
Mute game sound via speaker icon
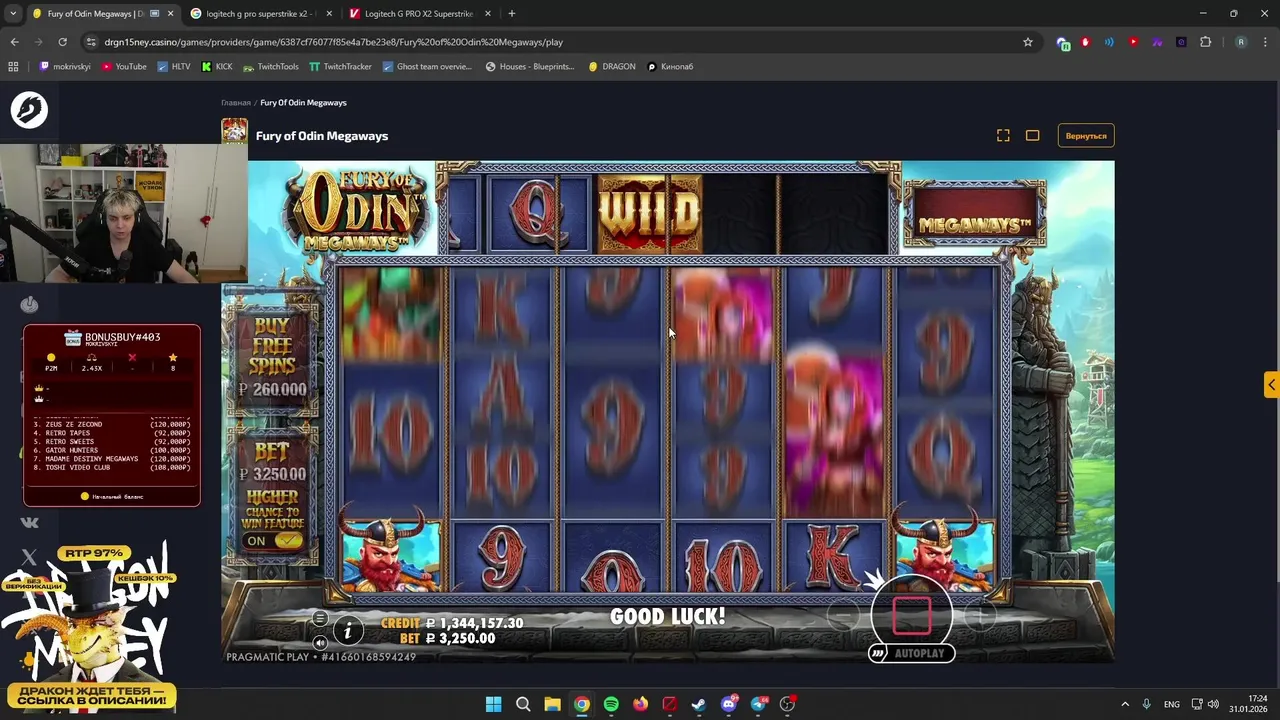(x=320, y=643)
